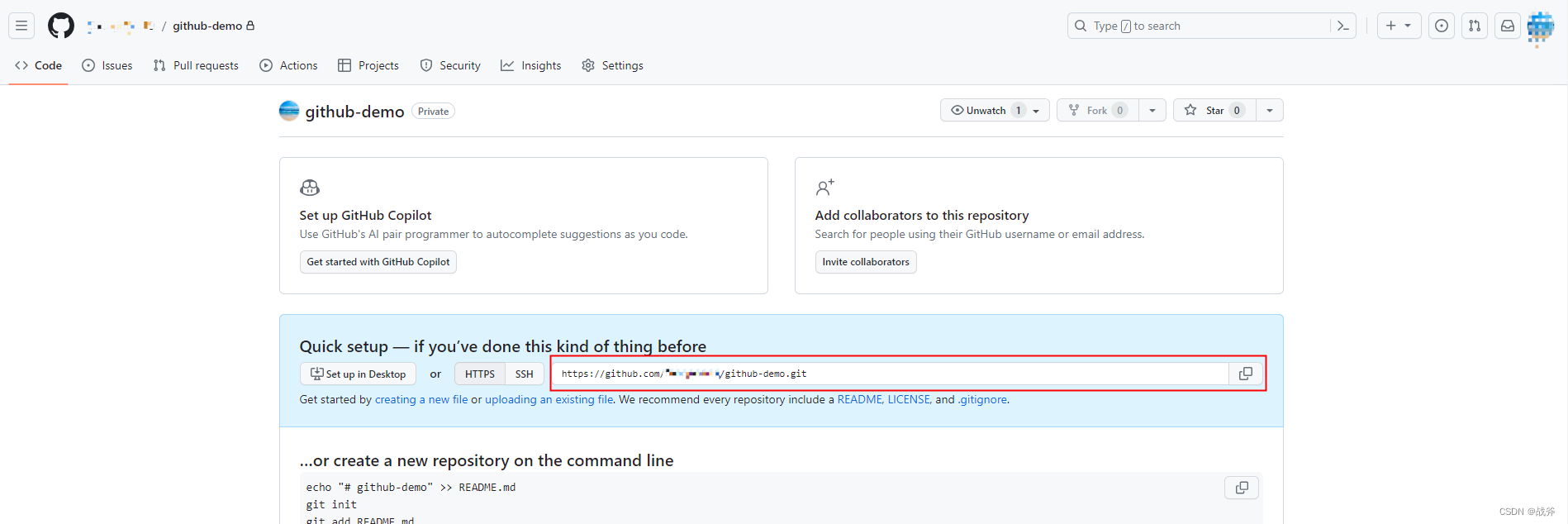Open the repository Settings tab
Image resolution: width=1568 pixels, height=524 pixels.
[612, 65]
